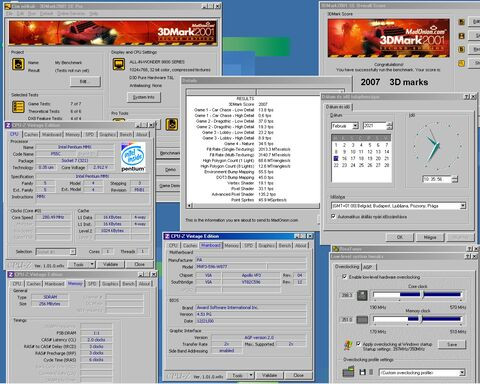Open Tools dropdown arrow in Mainboard window
The width and height of the screenshot is (480, 384).
(251, 375)
